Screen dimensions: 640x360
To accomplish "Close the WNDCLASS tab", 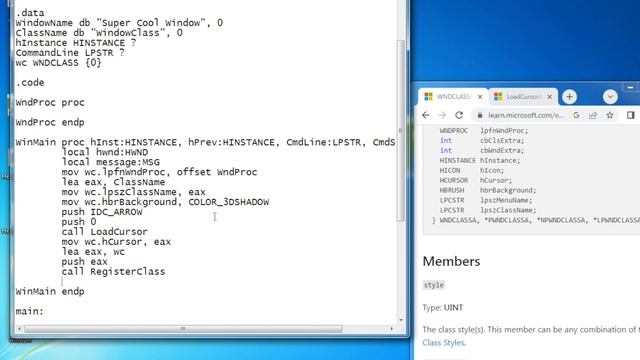I will (480, 97).
